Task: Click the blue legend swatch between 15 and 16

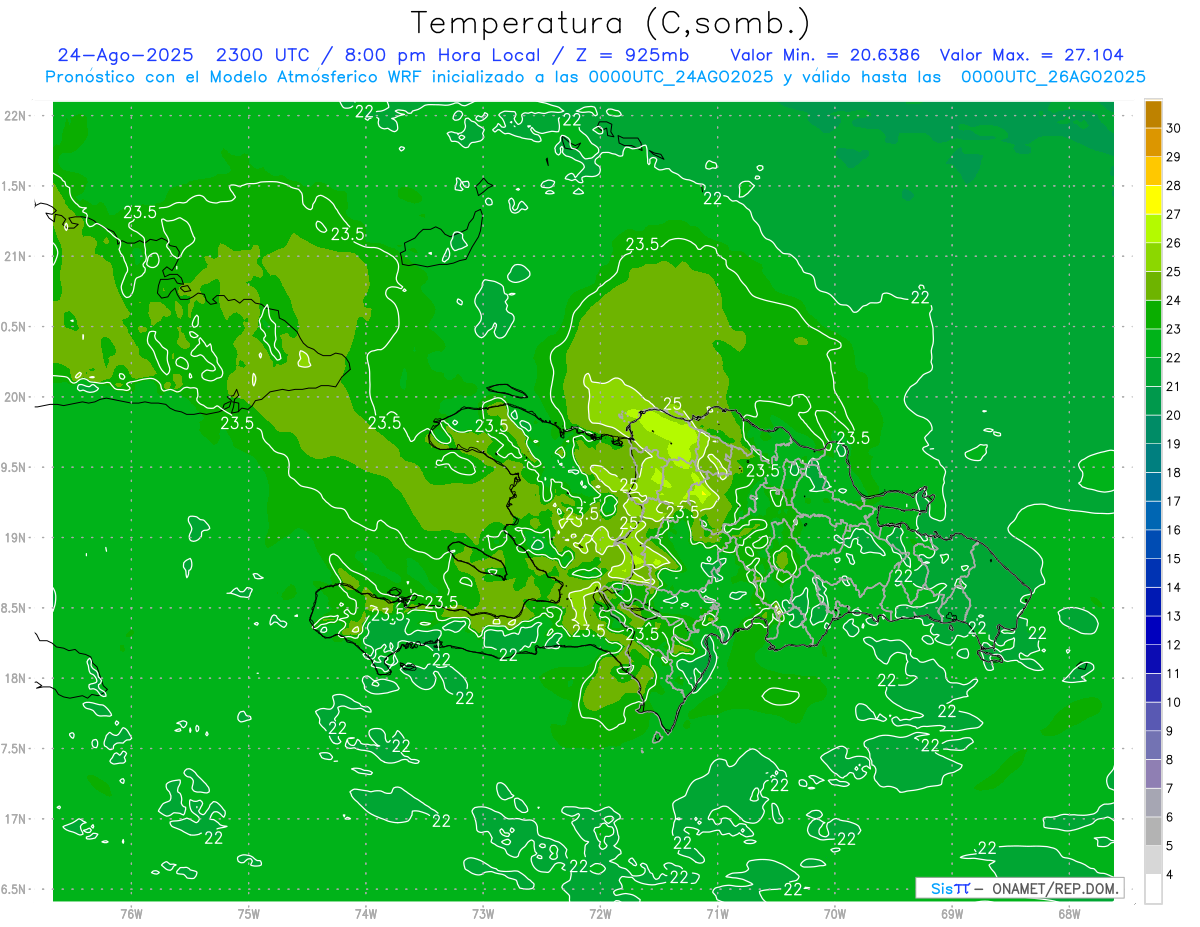Action: 1153,545
